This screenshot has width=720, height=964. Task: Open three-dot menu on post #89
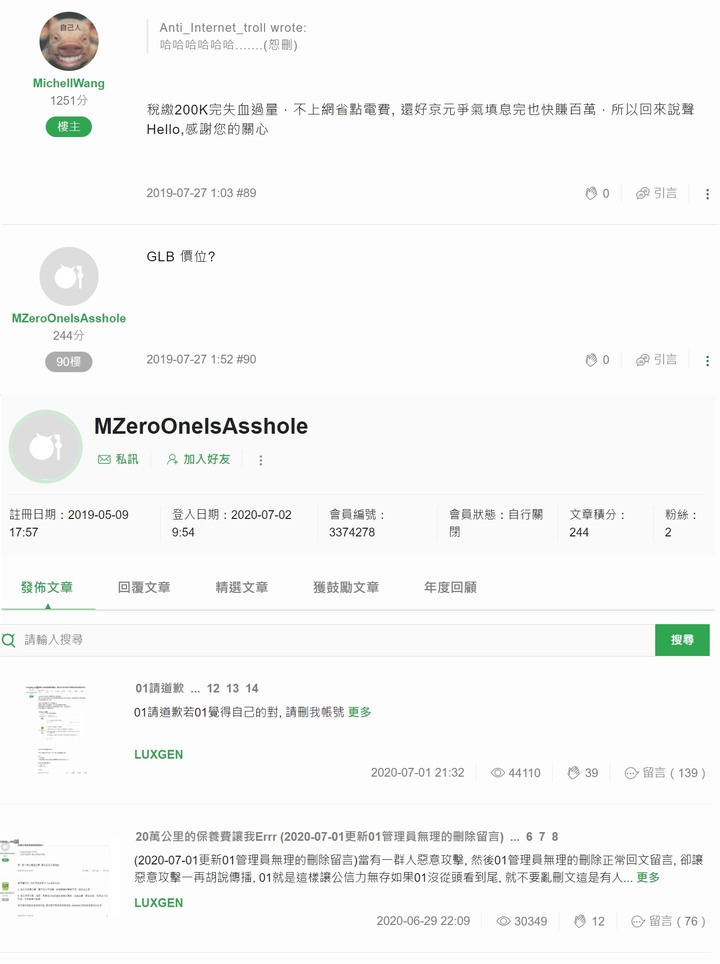[708, 194]
